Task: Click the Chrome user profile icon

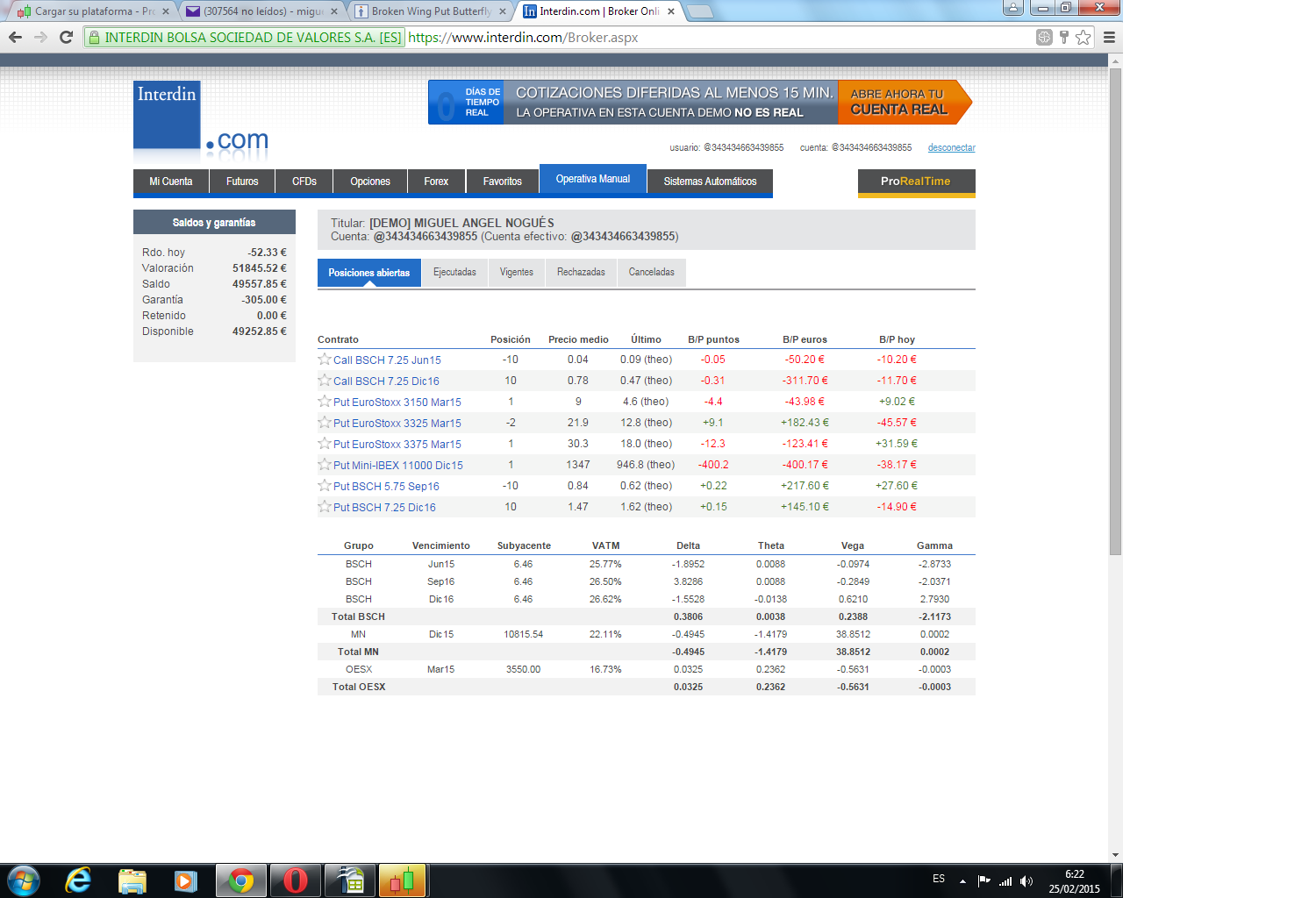Action: coord(1013,8)
